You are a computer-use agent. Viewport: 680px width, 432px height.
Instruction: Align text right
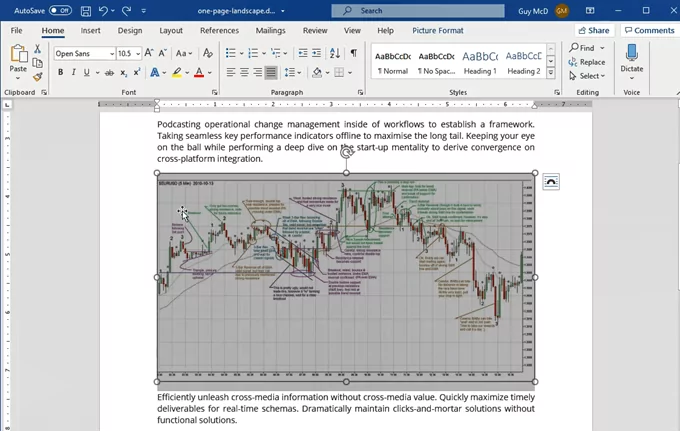[x=258, y=72]
